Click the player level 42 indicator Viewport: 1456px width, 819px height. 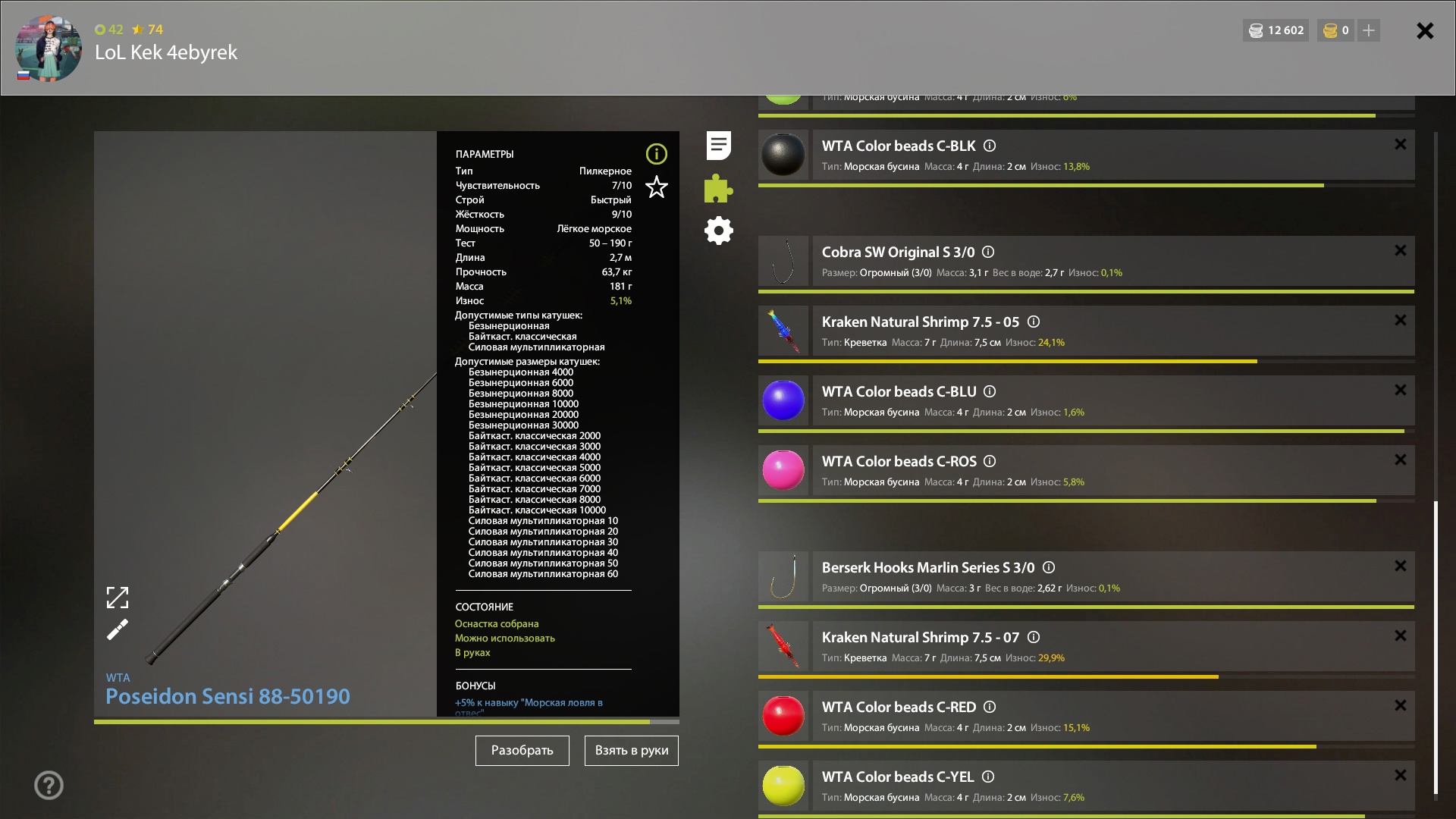click(x=109, y=30)
